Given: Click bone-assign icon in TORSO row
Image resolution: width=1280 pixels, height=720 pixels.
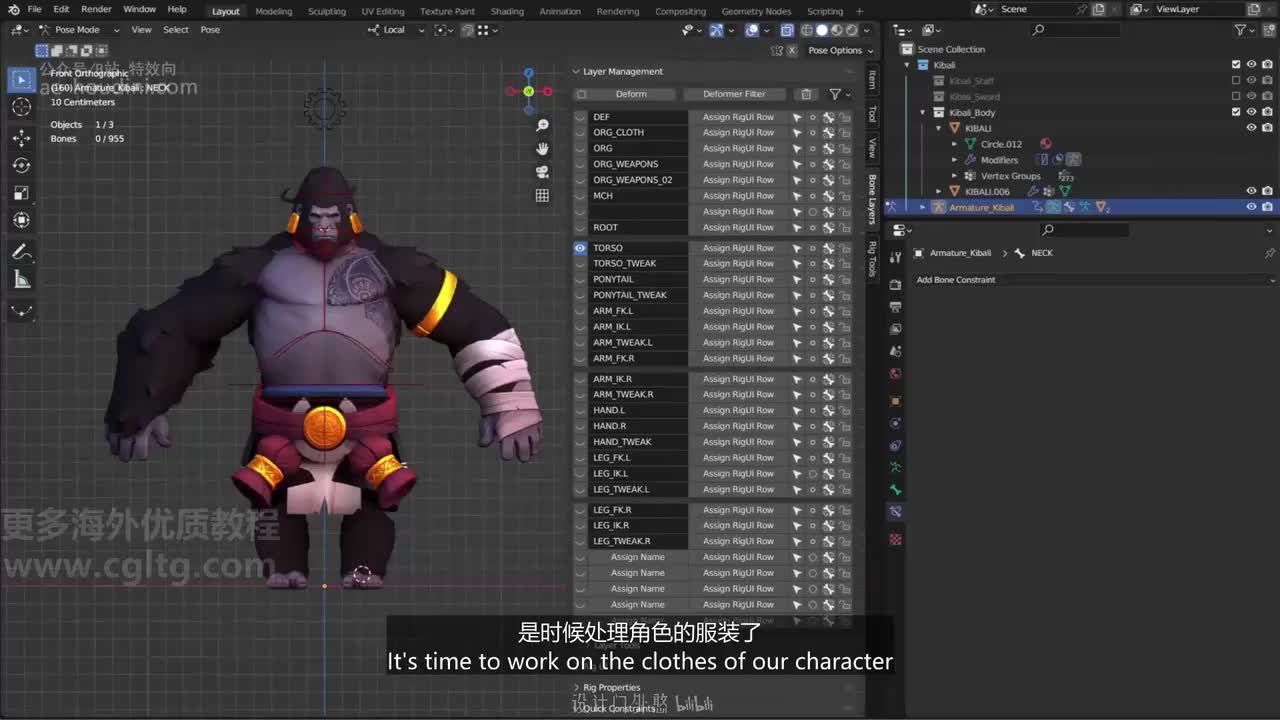Looking at the screenshot, I should (828, 248).
